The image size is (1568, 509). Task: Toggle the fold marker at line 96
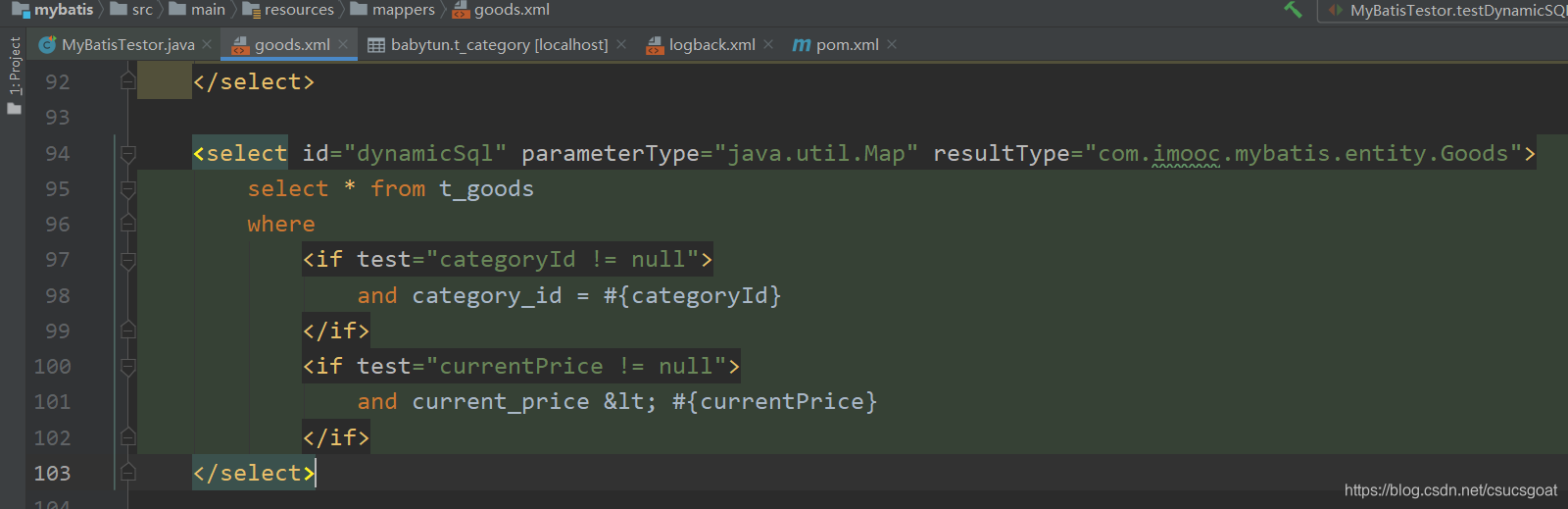(x=127, y=224)
